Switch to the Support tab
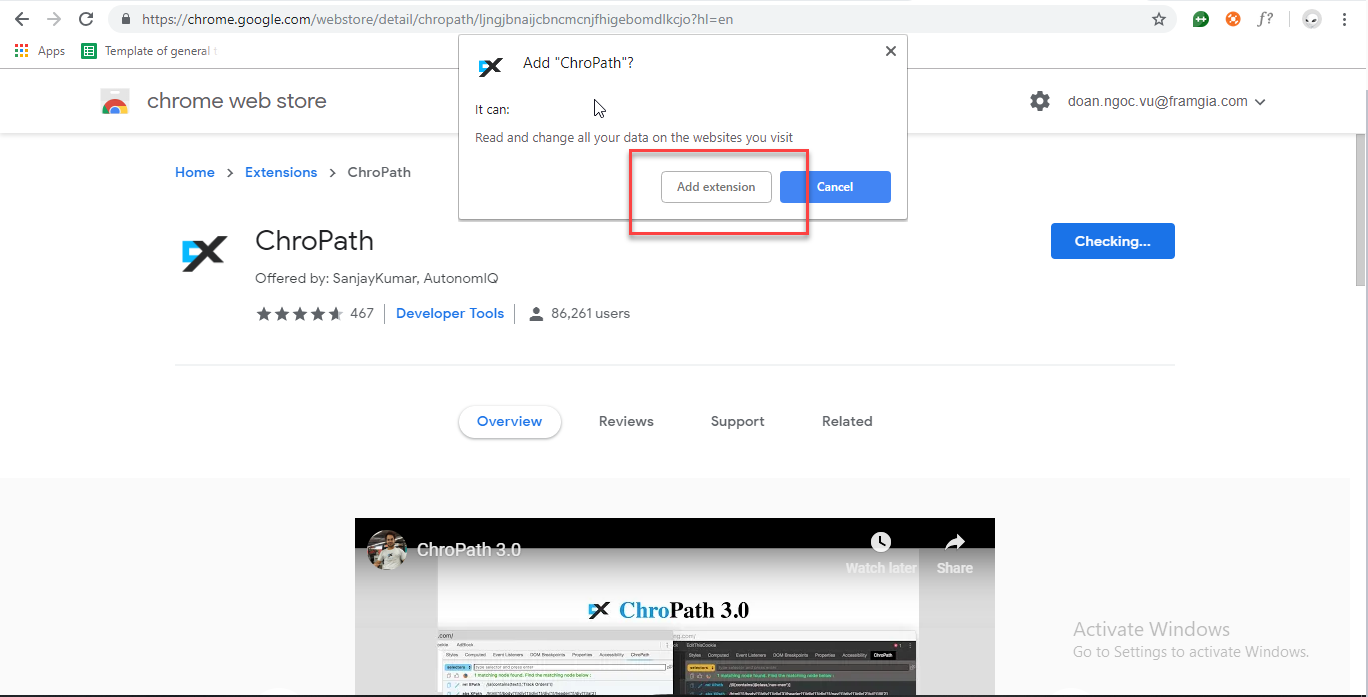Viewport: 1368px width, 697px height. (x=737, y=421)
